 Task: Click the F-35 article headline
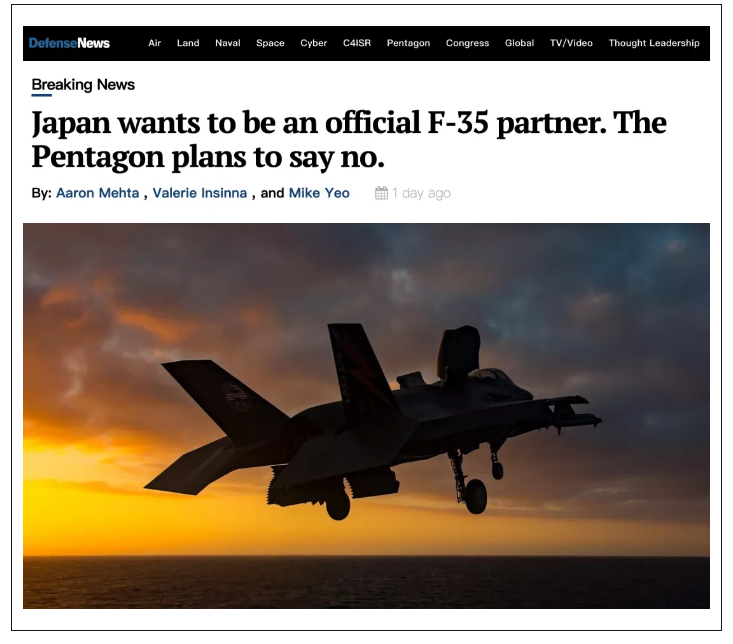pyautogui.click(x=349, y=140)
